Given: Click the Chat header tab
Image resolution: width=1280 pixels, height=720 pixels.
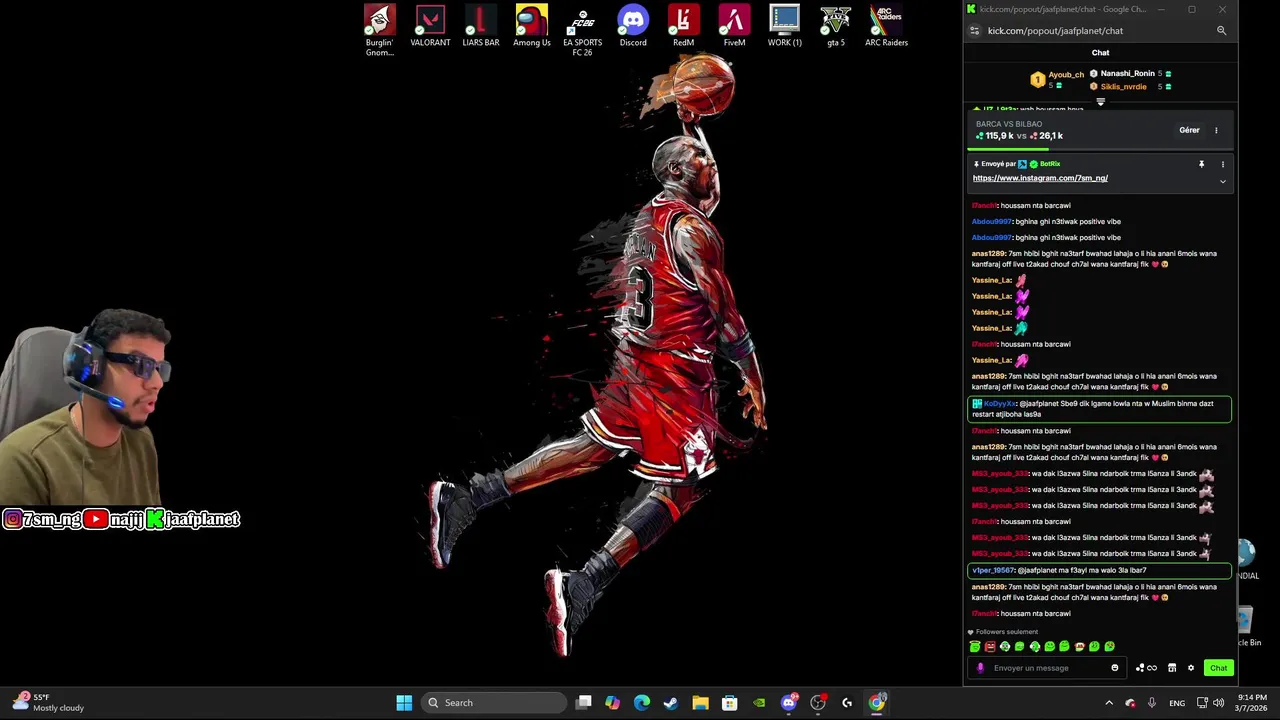Looking at the screenshot, I should [1100, 53].
